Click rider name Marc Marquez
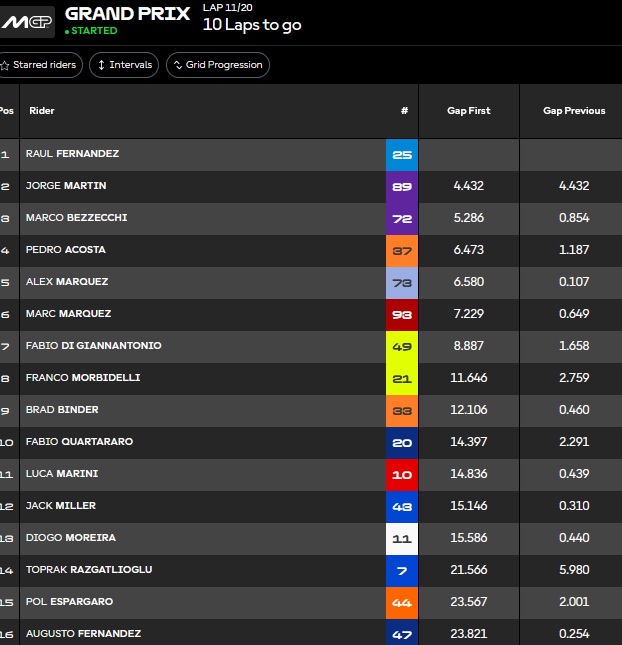Screen dimensions: 622x645 pos(68,314)
